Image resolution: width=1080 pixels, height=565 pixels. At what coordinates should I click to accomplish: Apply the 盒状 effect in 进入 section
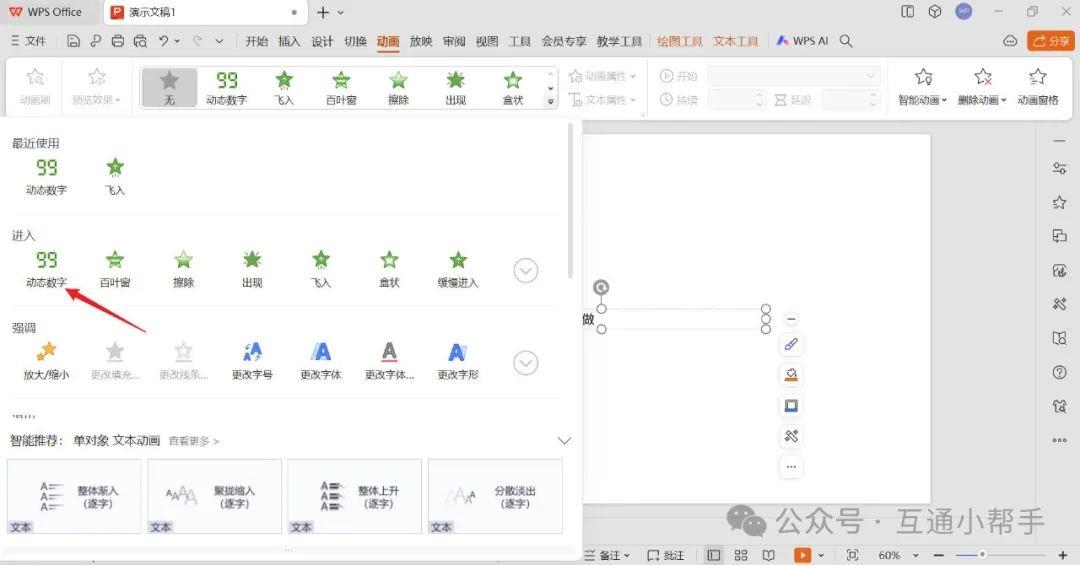tap(389, 269)
